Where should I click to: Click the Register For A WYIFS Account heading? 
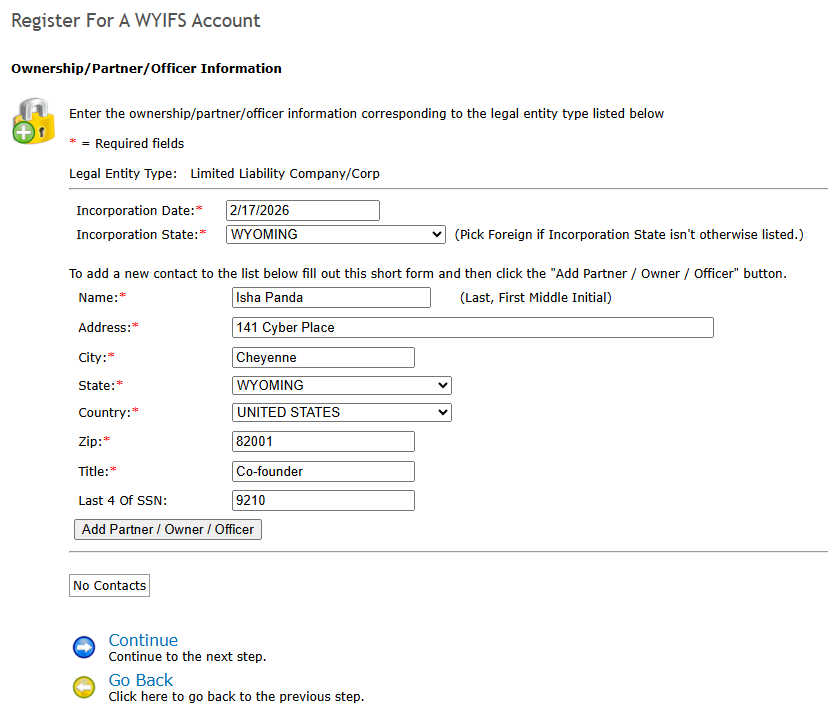click(136, 20)
